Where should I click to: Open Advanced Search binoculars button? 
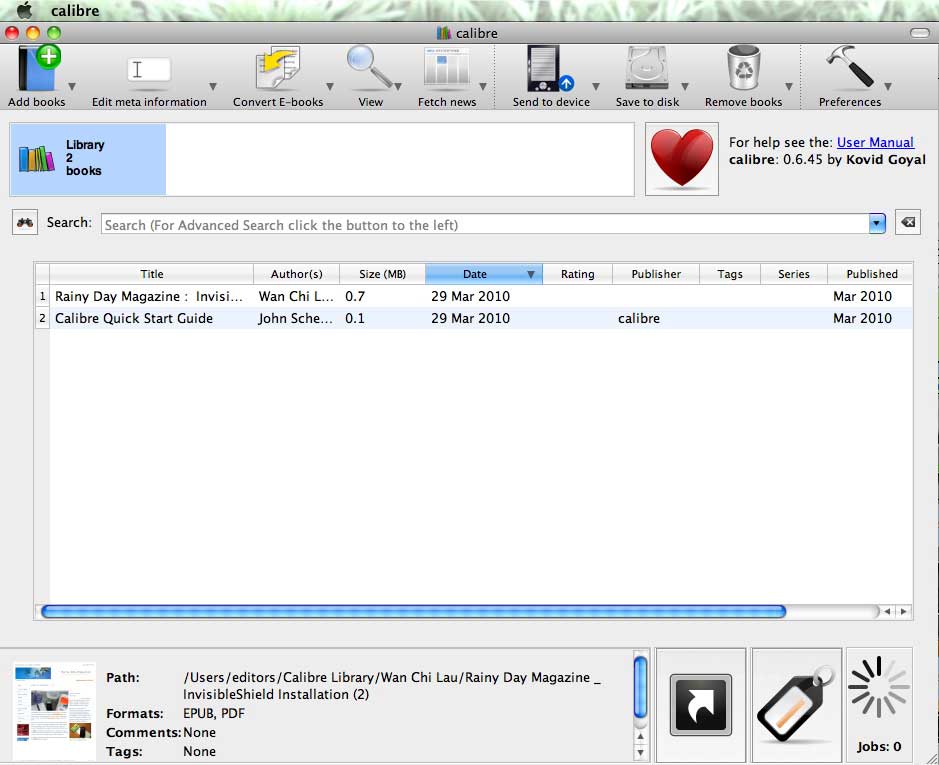pos(25,223)
